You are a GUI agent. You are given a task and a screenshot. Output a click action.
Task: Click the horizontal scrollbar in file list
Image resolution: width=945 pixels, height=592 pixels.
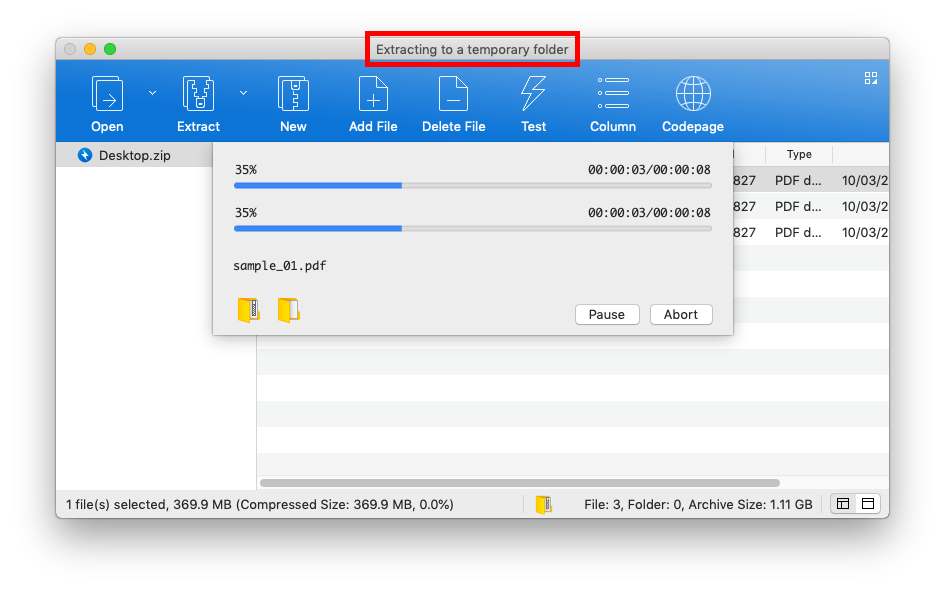[520, 483]
